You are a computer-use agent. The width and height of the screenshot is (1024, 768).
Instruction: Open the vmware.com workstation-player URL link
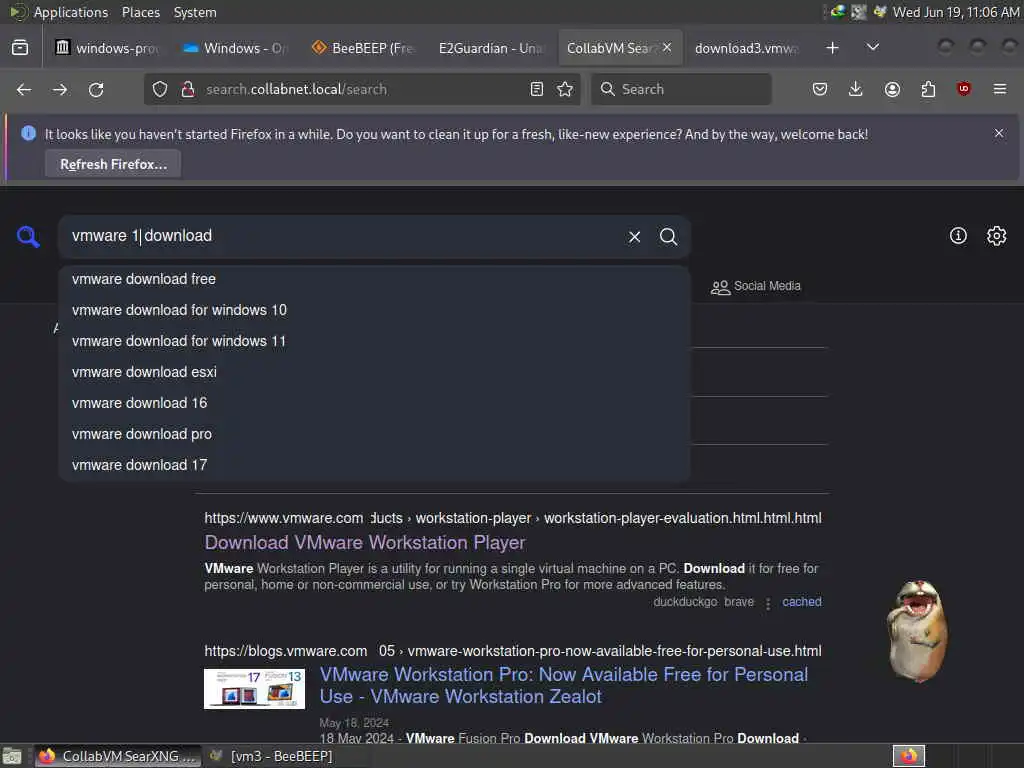coord(513,519)
